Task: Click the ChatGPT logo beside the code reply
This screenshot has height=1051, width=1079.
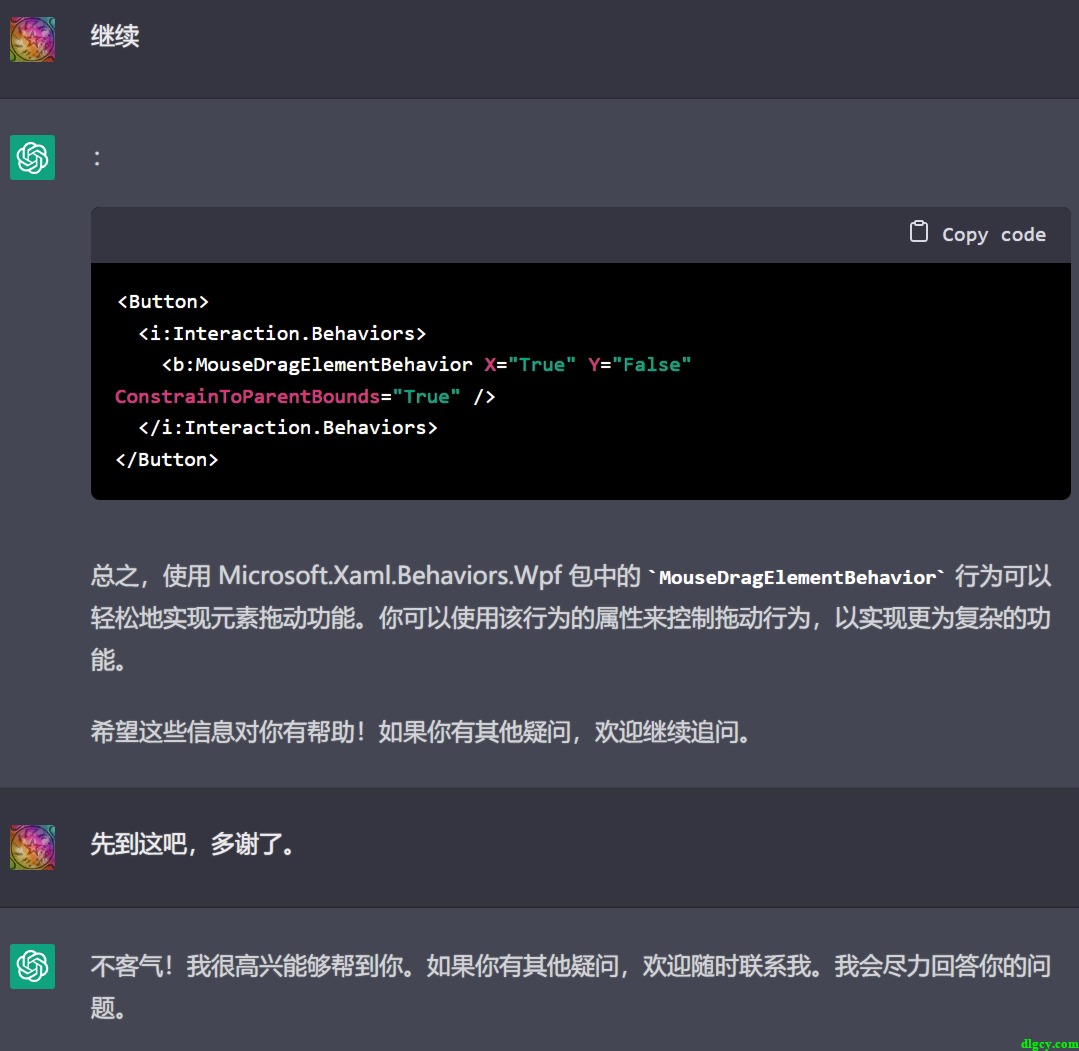Action: [32, 157]
